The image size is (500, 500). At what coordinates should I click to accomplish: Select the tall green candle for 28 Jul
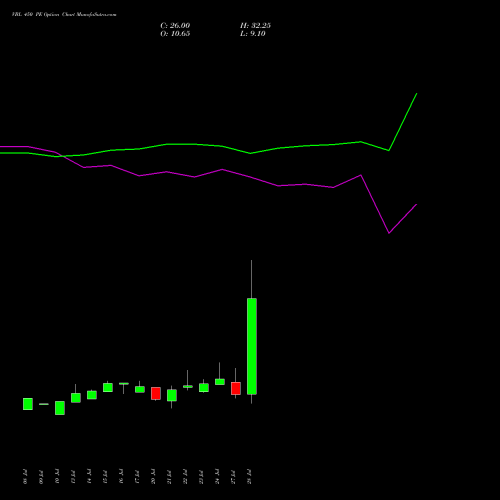tap(252, 346)
